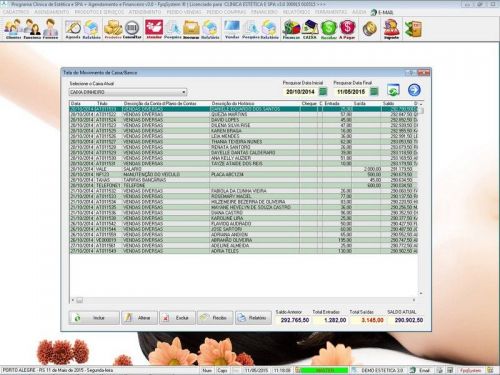The image size is (500, 375).
Task: Open the AGENDAMENTO menu
Action: [x=52, y=12]
